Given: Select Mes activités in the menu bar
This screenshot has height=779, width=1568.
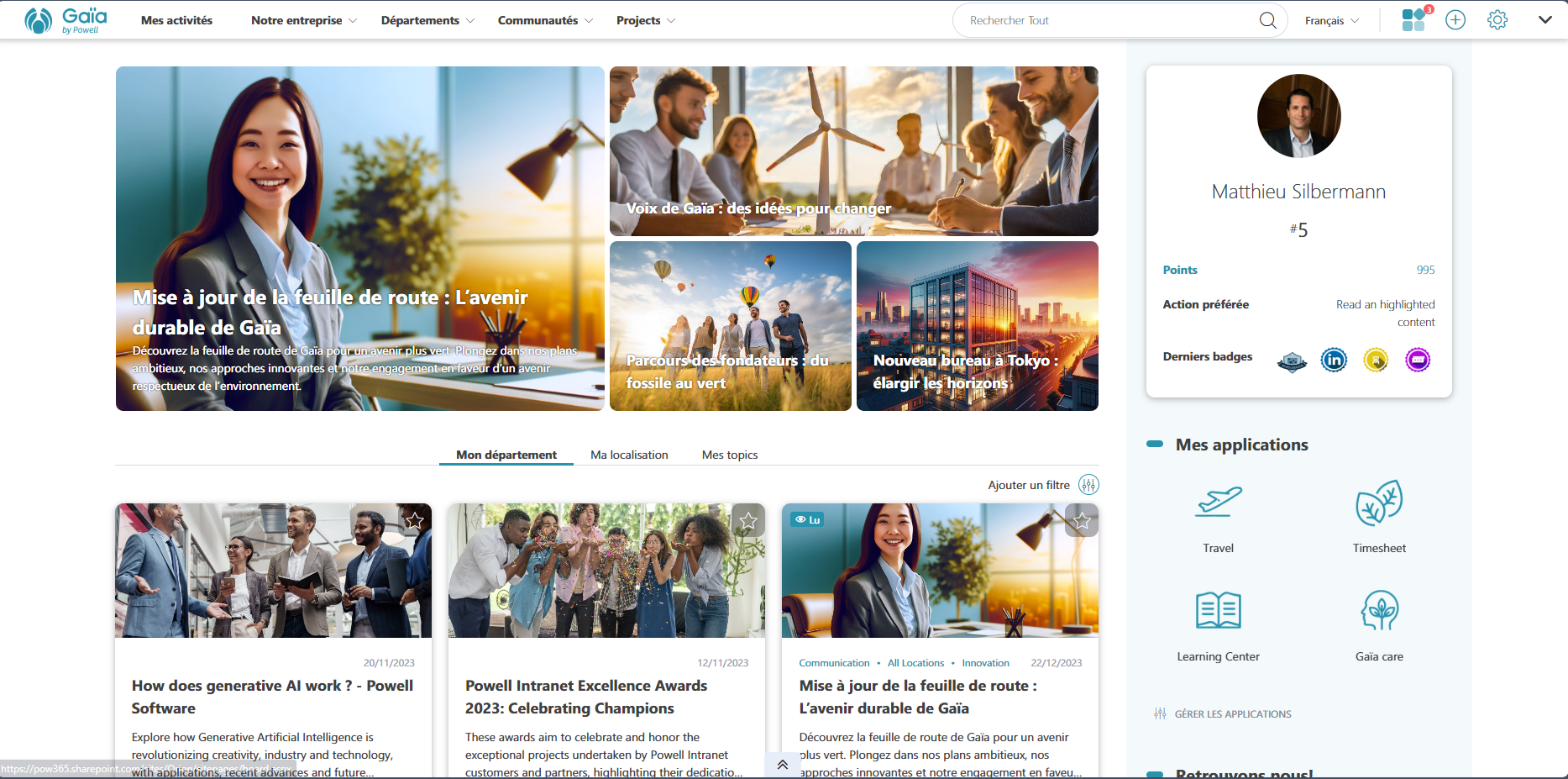Looking at the screenshot, I should click(176, 19).
